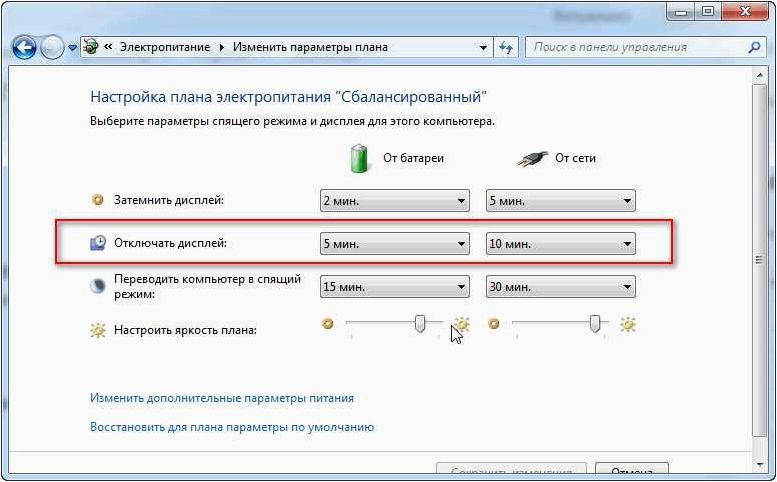Screen dimensions: 777x482
Task: Click dim sun icon left of plugged-in brightness slider
Action: 493,324
